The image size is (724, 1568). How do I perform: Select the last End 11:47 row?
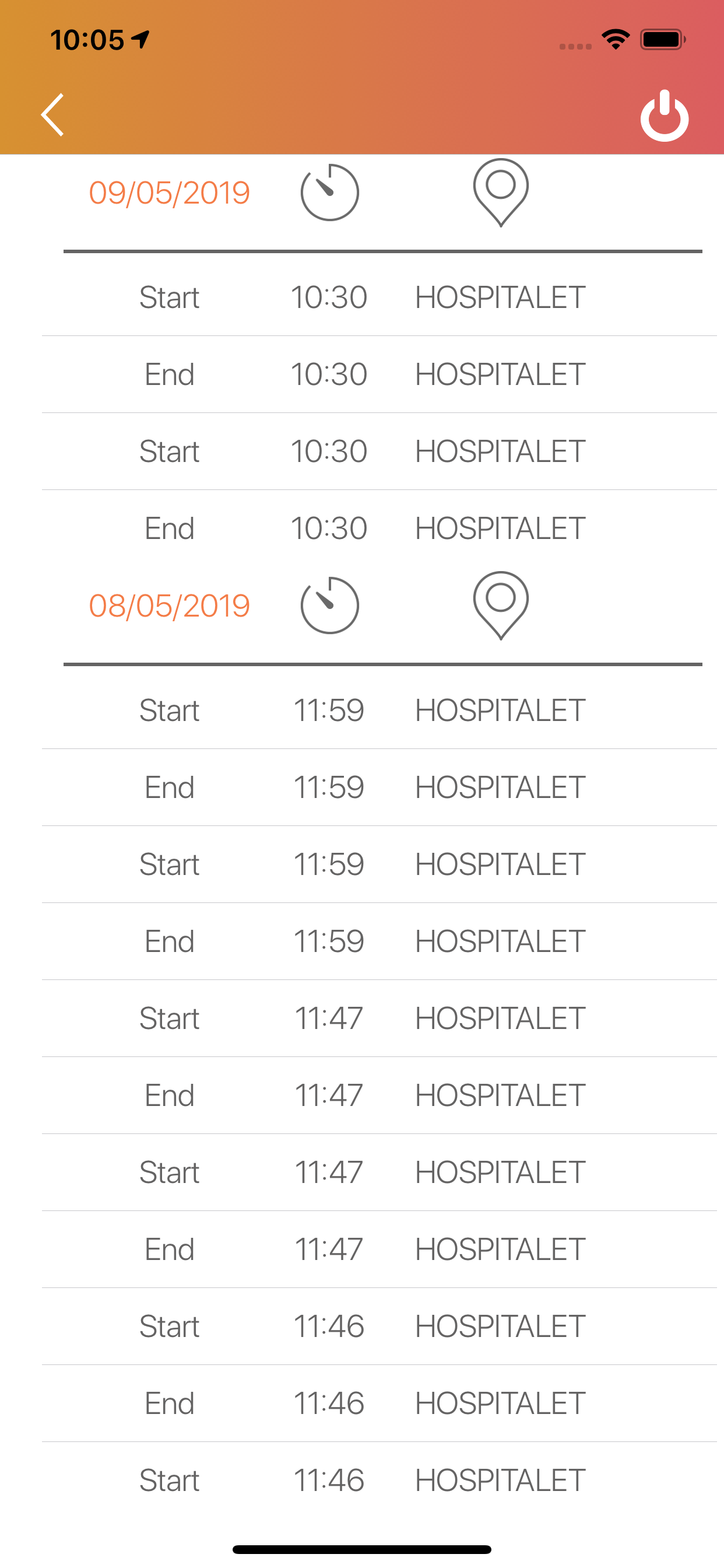tap(379, 1249)
